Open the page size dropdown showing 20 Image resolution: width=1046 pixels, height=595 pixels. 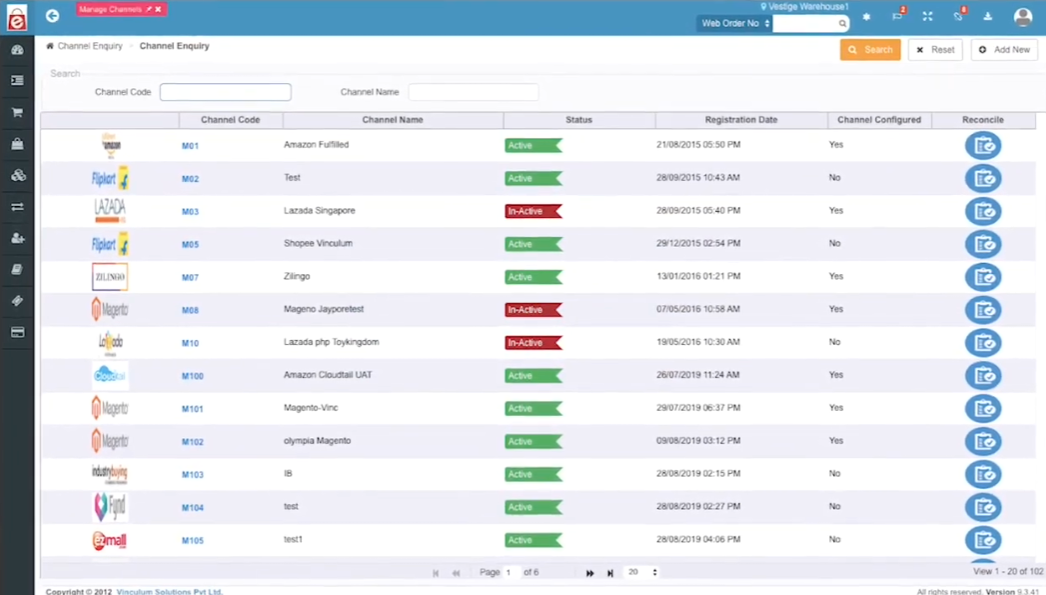click(x=640, y=572)
